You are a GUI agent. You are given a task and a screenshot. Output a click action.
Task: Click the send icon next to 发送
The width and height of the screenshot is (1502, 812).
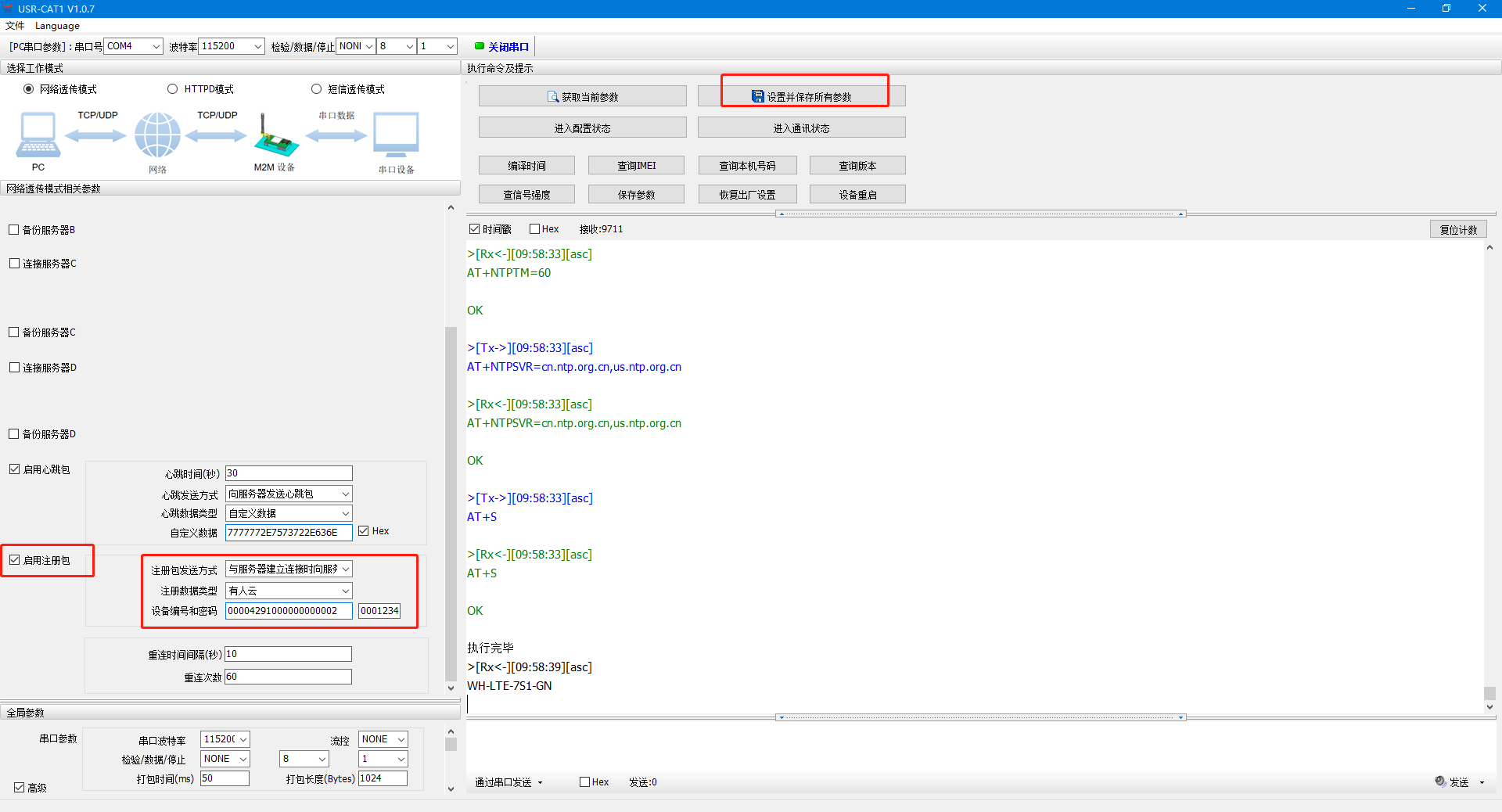pos(1440,781)
